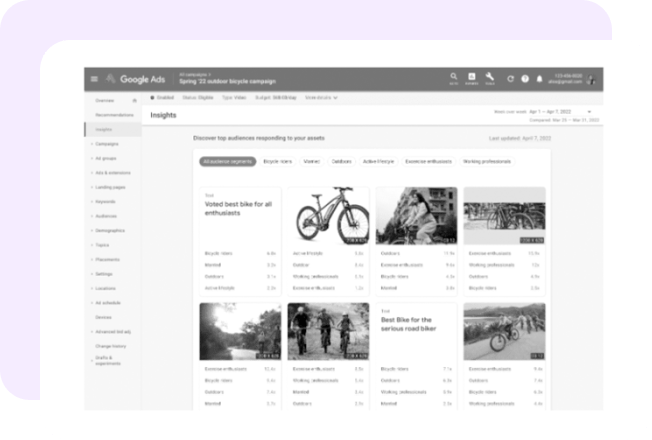The width and height of the screenshot is (652, 440).
Task: Click the refresh icon in header
Action: (511, 79)
